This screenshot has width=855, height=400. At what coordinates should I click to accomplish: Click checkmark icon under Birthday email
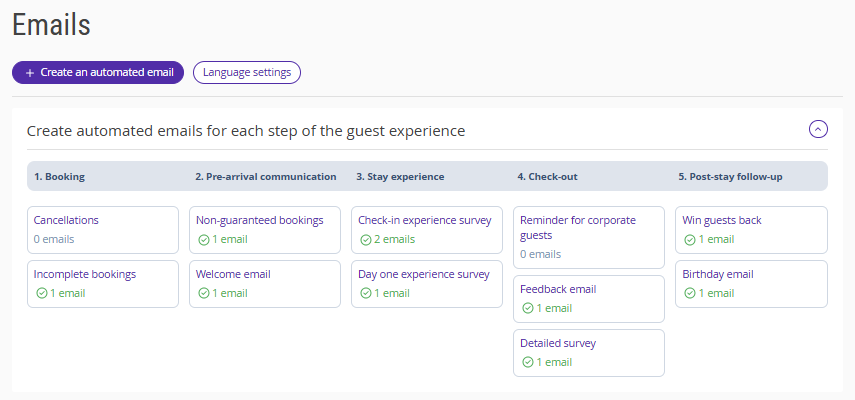pos(690,294)
